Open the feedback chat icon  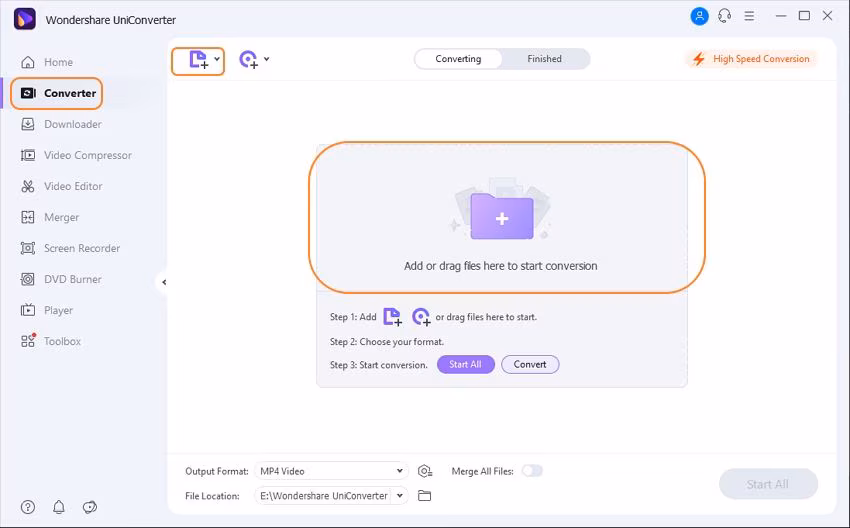(89, 507)
